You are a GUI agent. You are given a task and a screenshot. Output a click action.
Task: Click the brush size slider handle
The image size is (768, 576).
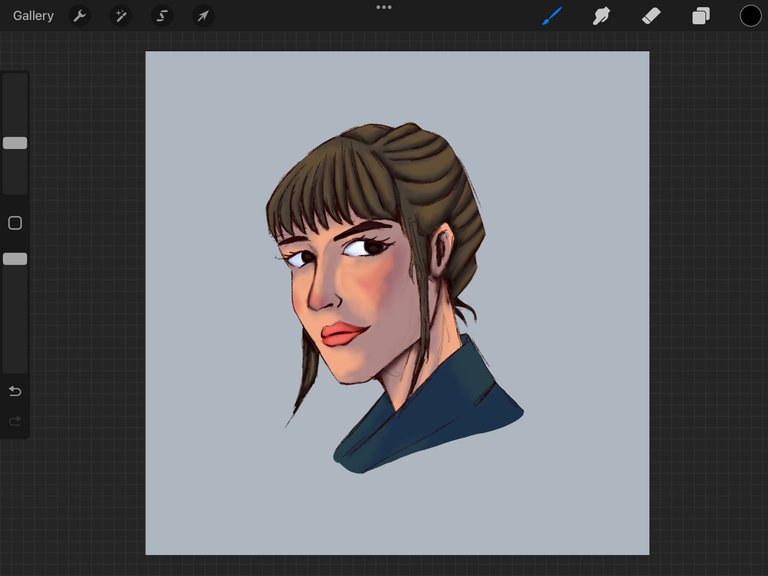click(x=15, y=143)
